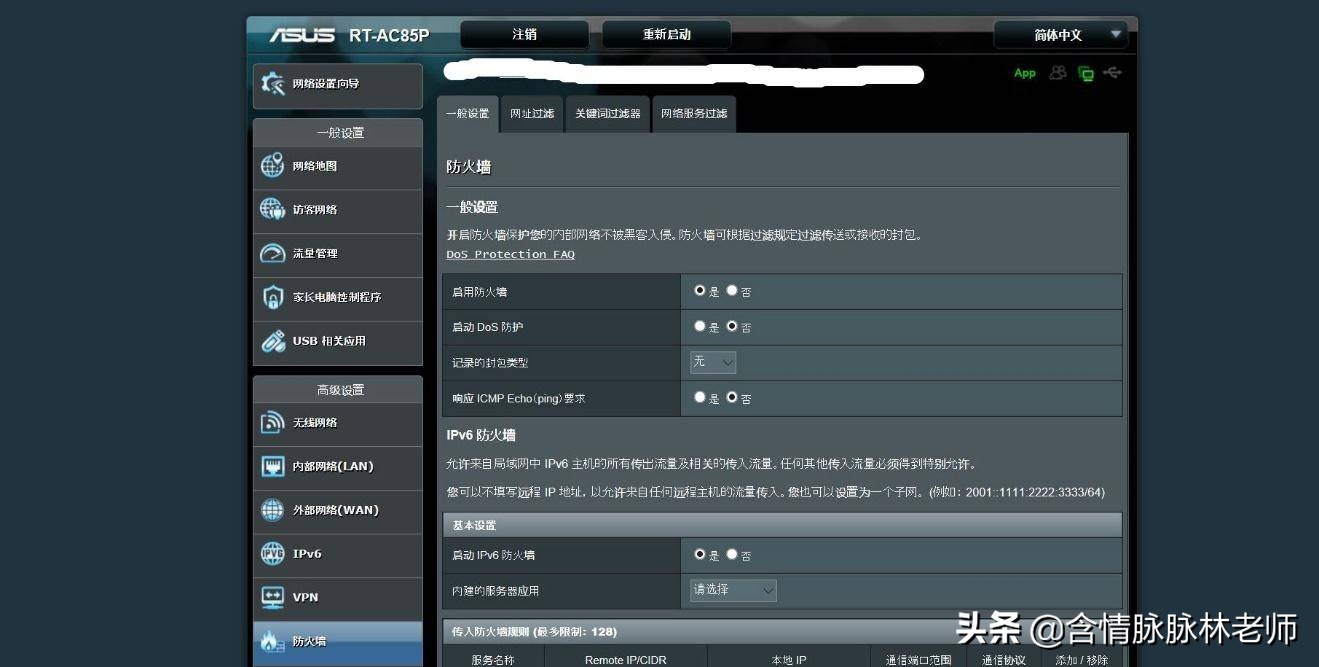Switch to the 网址过滤 tab

pos(531,114)
